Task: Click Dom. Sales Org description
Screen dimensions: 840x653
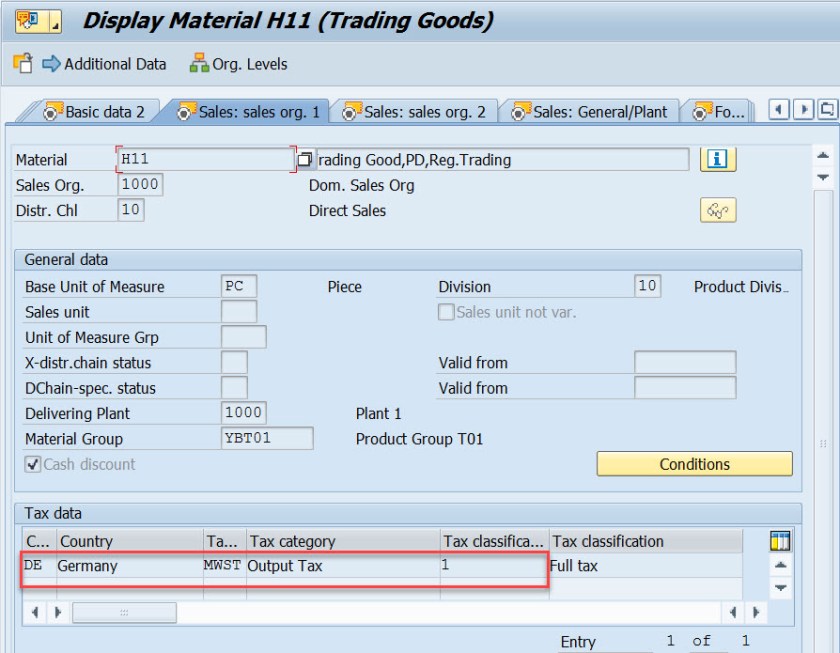Action: (x=362, y=185)
